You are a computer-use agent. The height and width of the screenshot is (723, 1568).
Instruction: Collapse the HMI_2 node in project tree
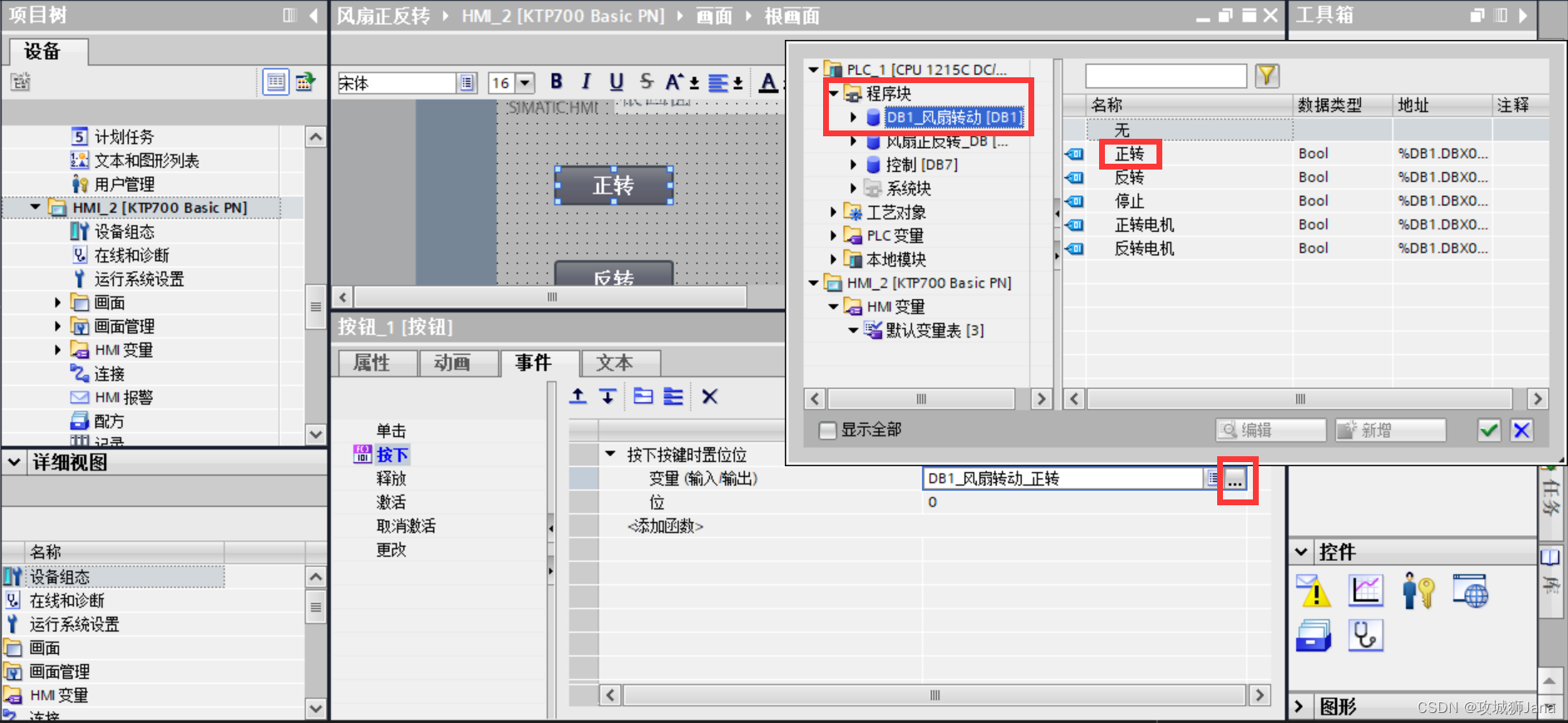[35, 207]
